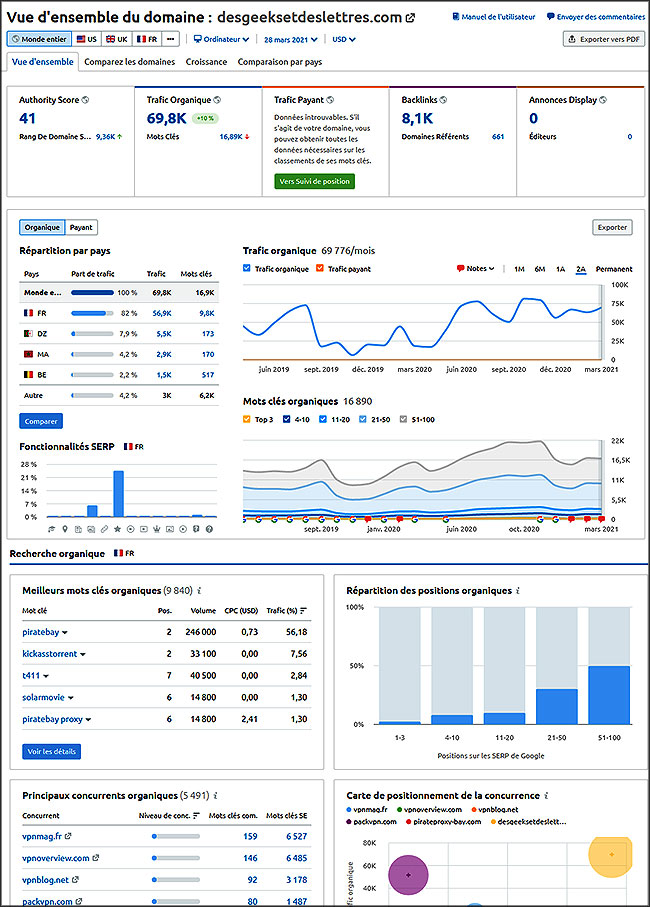Click FR traffic value 56,9K
The height and width of the screenshot is (907, 650).
tap(162, 313)
